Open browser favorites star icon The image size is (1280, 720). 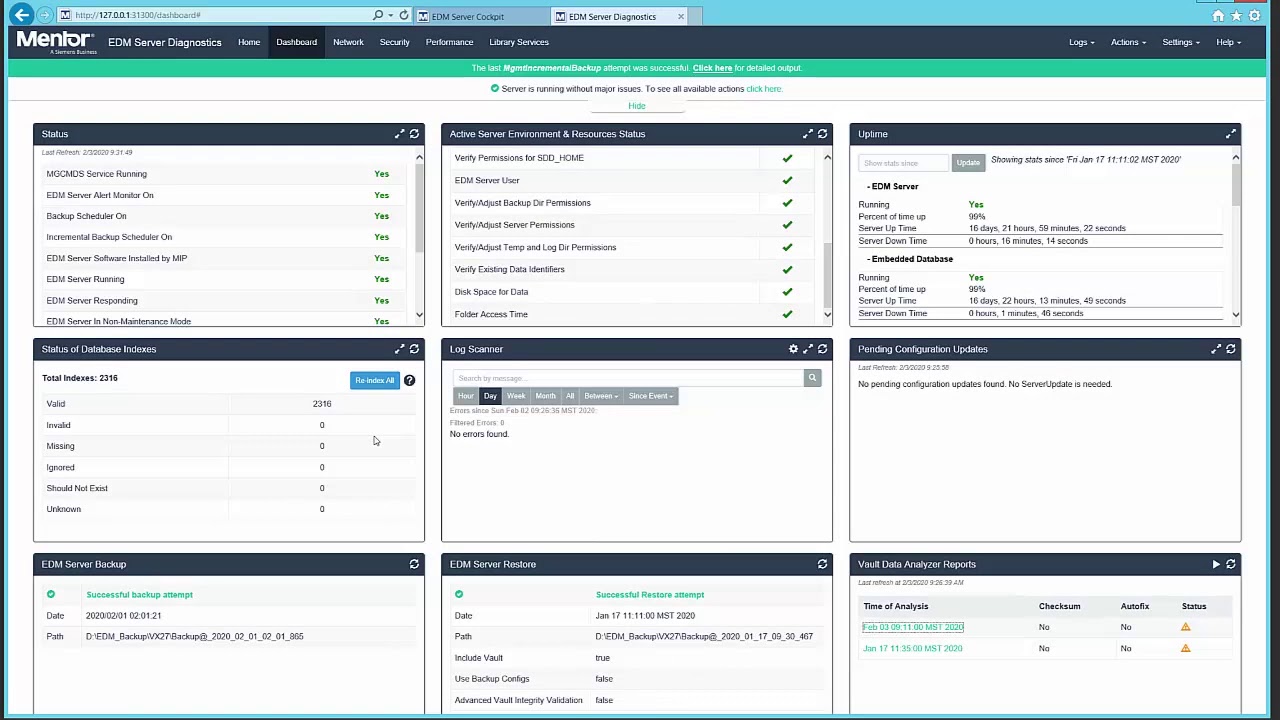click(x=1236, y=16)
